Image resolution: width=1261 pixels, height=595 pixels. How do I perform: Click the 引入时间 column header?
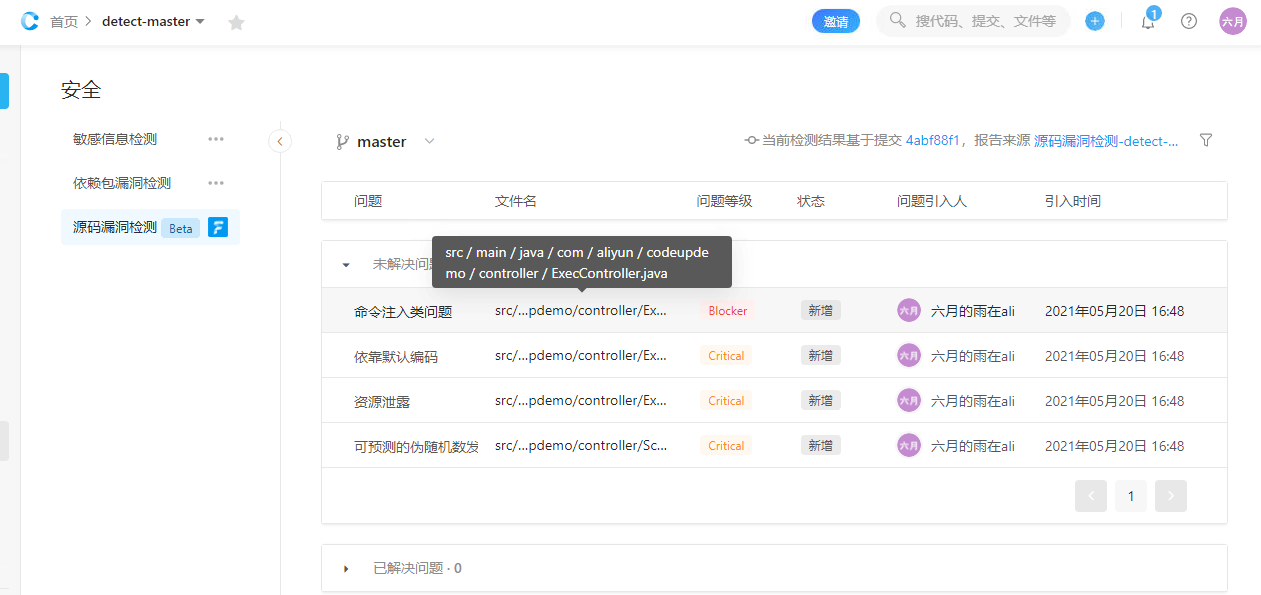point(1073,201)
